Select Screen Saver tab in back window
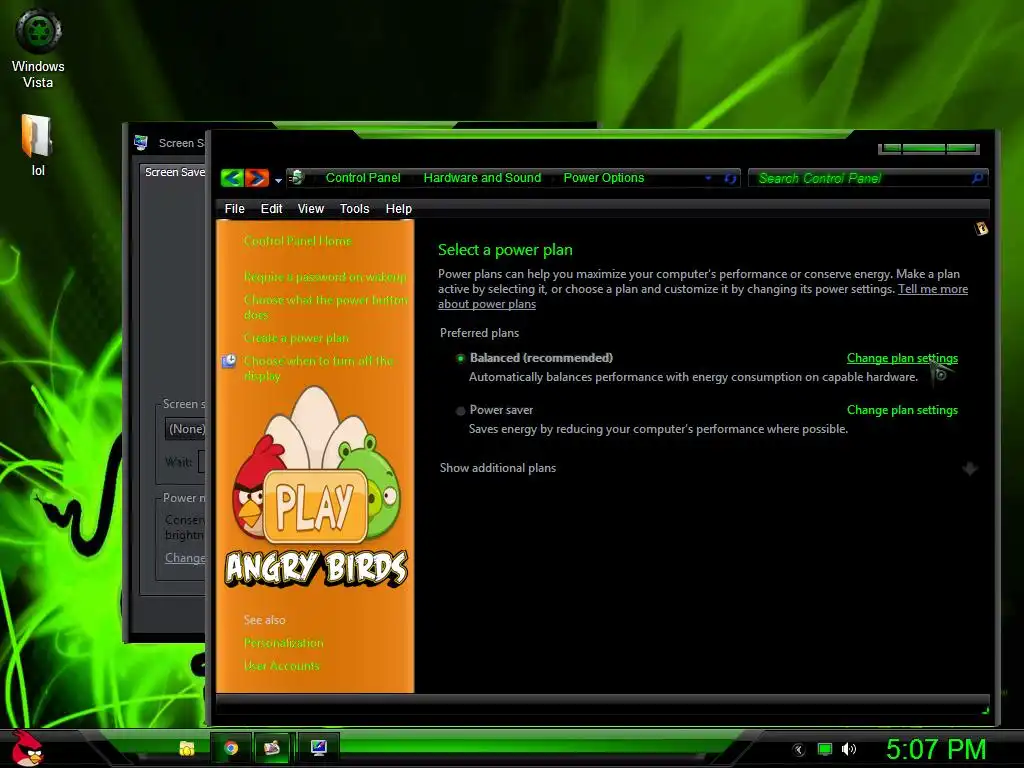Viewport: 1024px width, 768px height. (x=174, y=172)
